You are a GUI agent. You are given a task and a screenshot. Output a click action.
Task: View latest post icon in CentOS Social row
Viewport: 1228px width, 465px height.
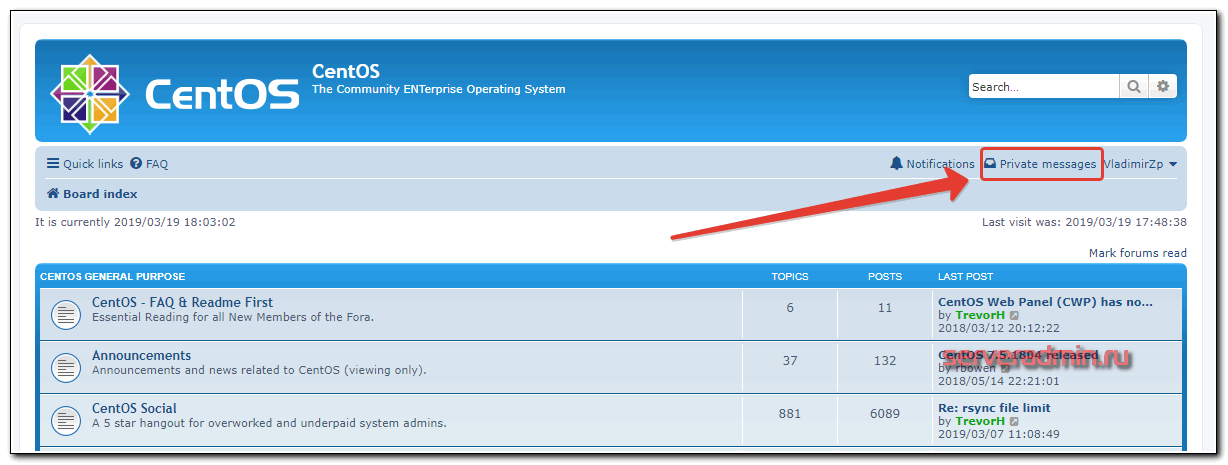[1015, 422]
